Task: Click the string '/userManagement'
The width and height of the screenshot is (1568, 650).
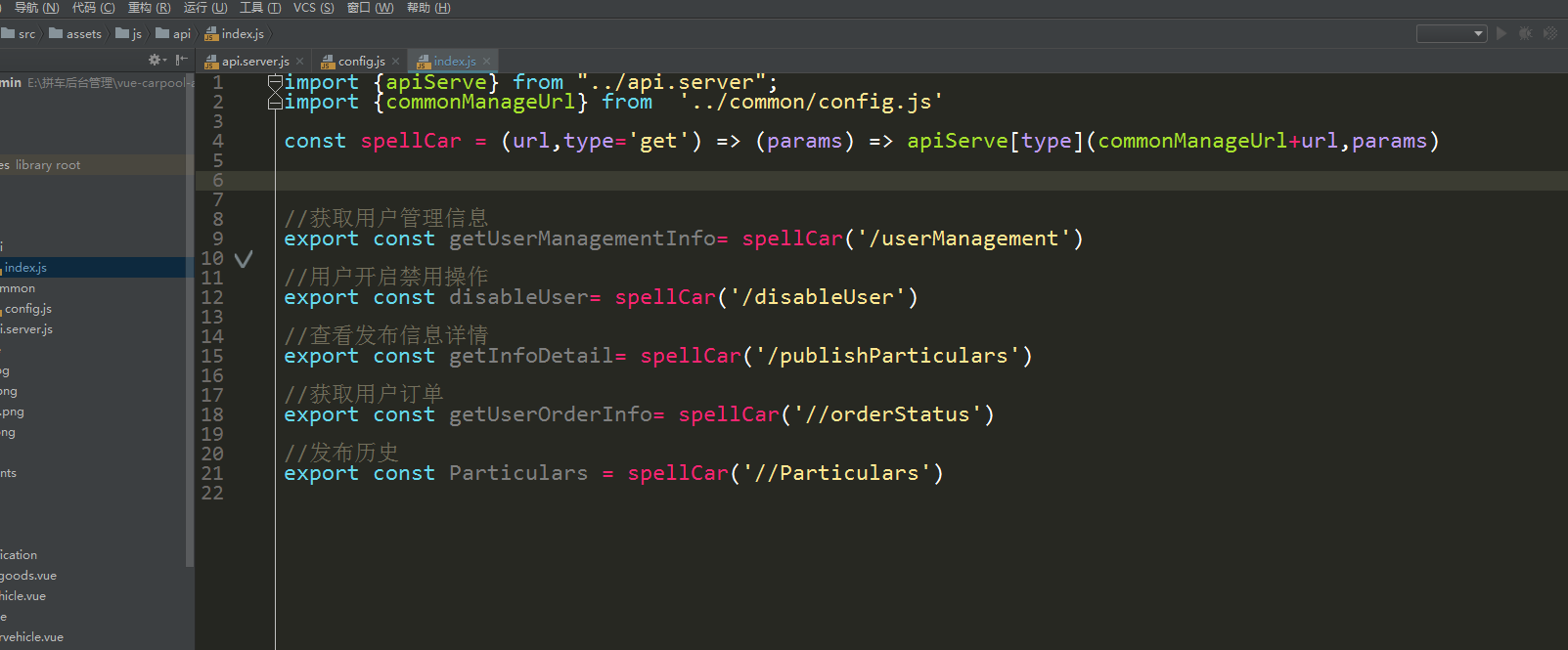Action: click(x=969, y=238)
